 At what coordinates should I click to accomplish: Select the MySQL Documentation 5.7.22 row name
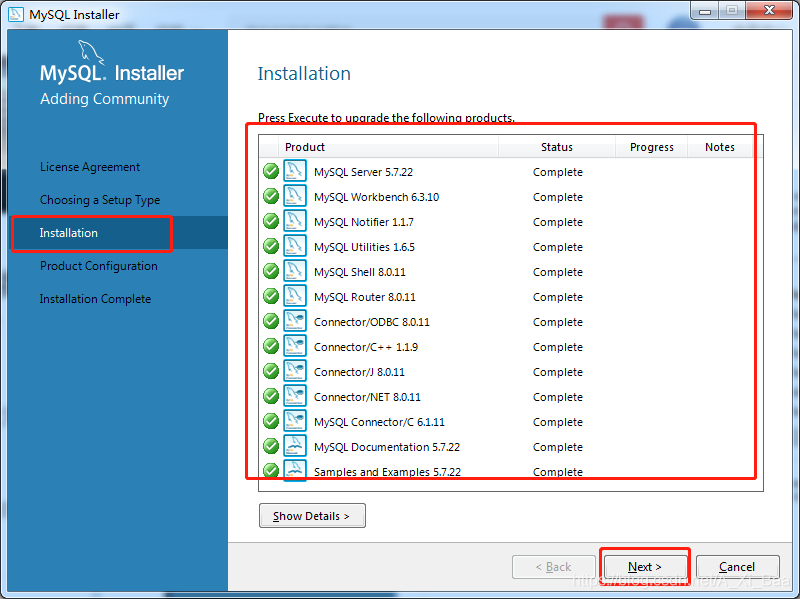387,447
